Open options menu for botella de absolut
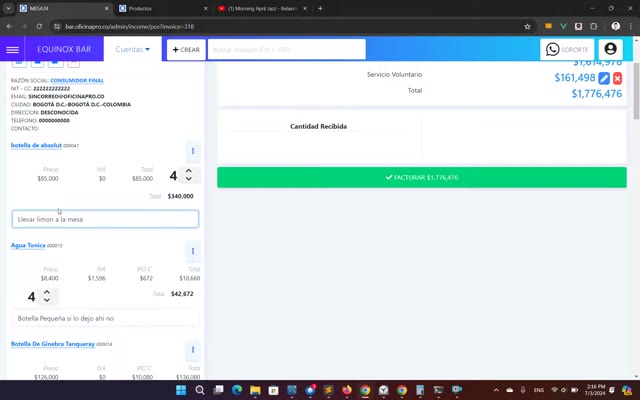 pyautogui.click(x=193, y=151)
